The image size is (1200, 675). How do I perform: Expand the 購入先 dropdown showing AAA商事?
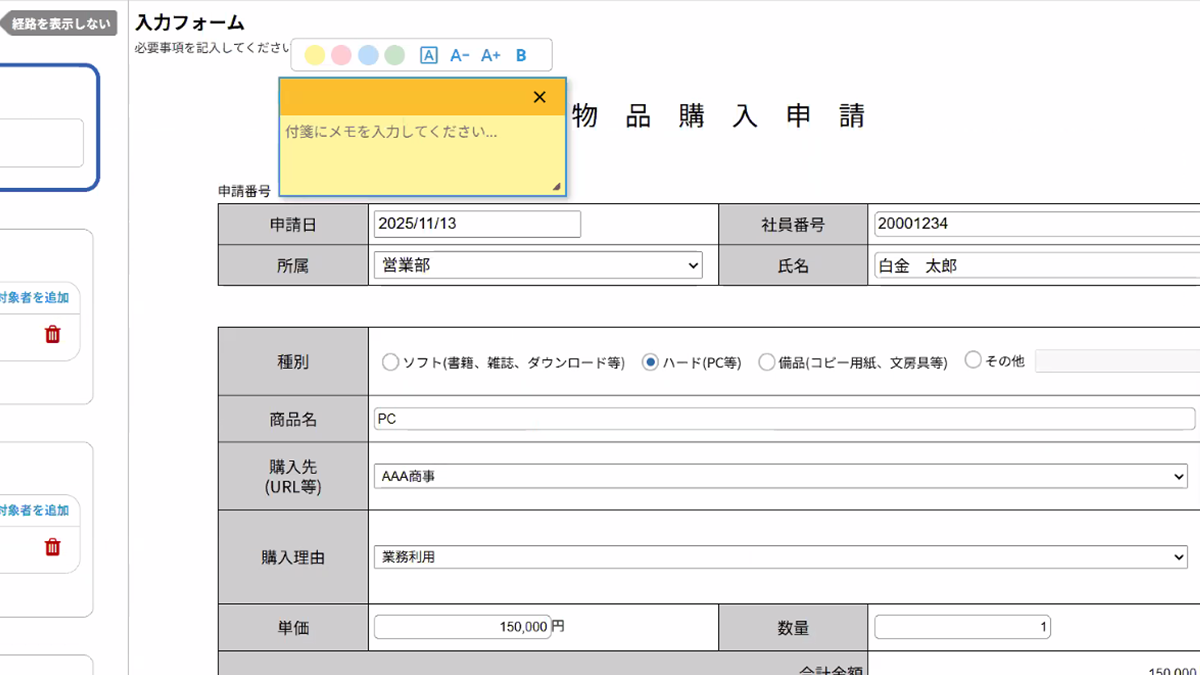tap(780, 477)
